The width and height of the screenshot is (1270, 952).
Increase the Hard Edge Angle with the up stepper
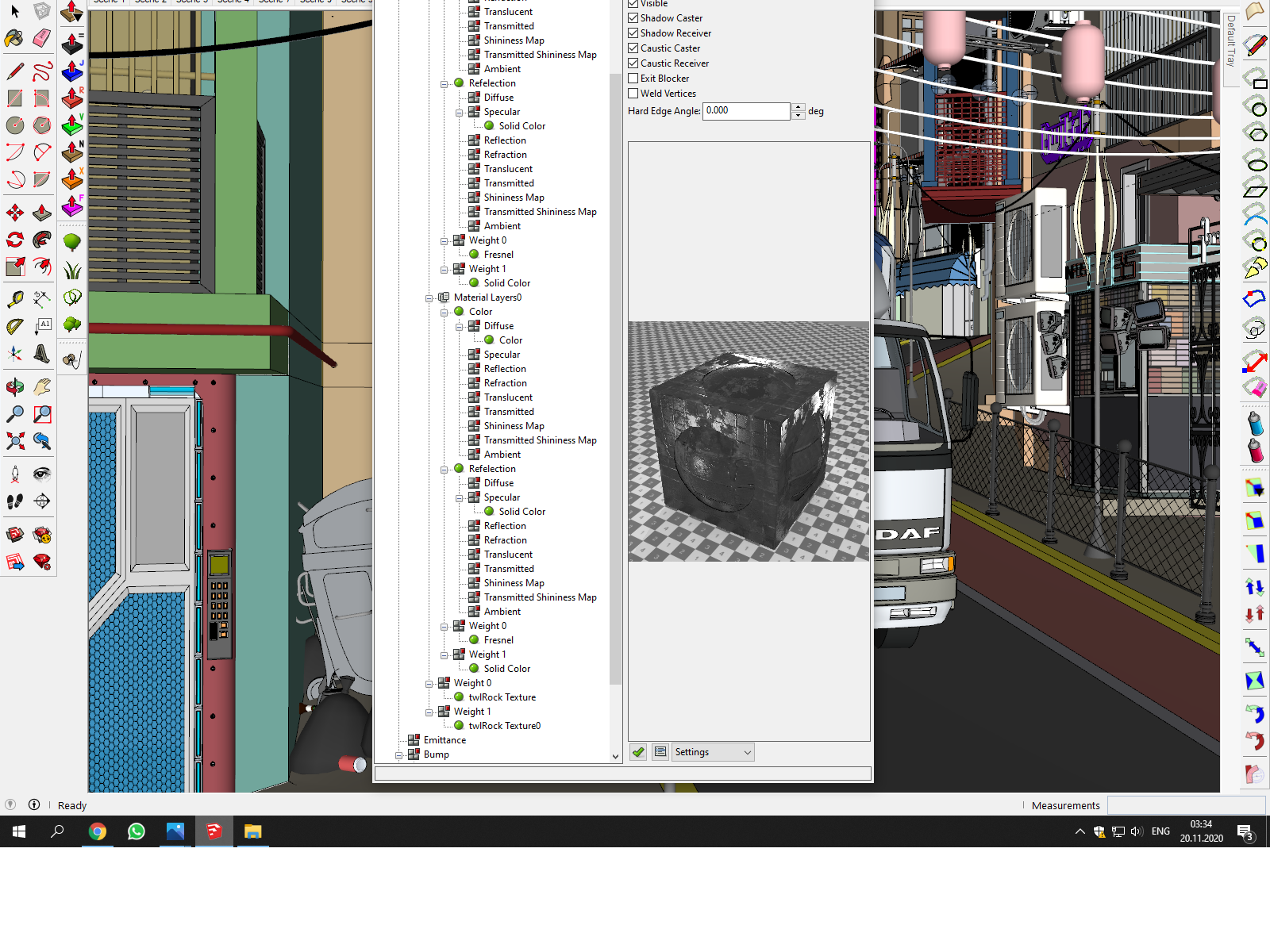798,107
